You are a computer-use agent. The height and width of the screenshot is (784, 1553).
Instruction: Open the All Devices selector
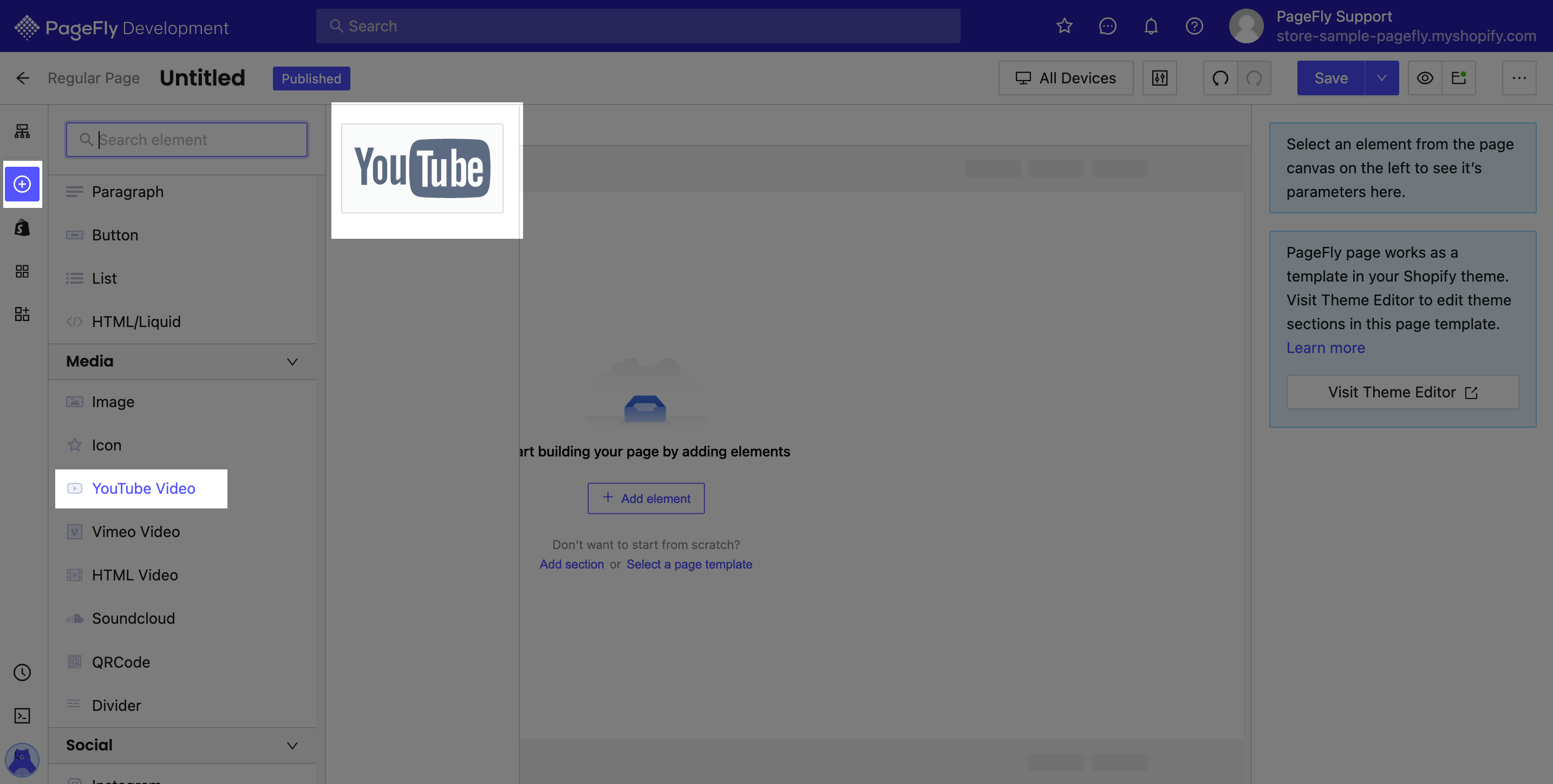click(1066, 78)
